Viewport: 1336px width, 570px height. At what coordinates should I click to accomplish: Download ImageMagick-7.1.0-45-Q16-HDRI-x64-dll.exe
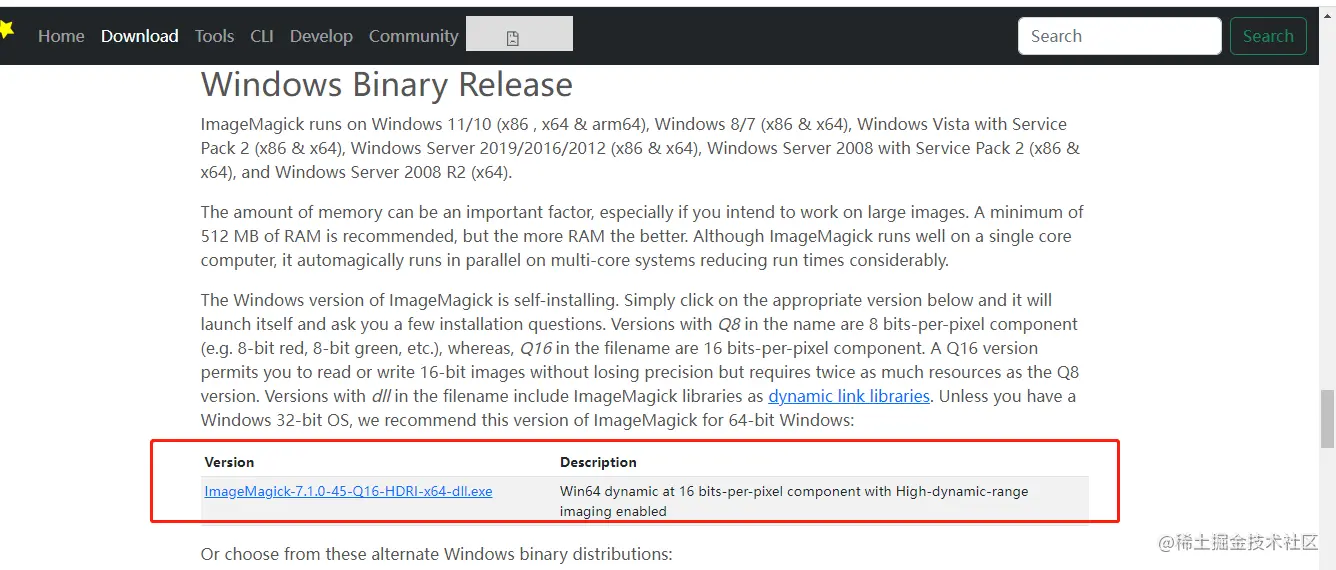coord(348,491)
